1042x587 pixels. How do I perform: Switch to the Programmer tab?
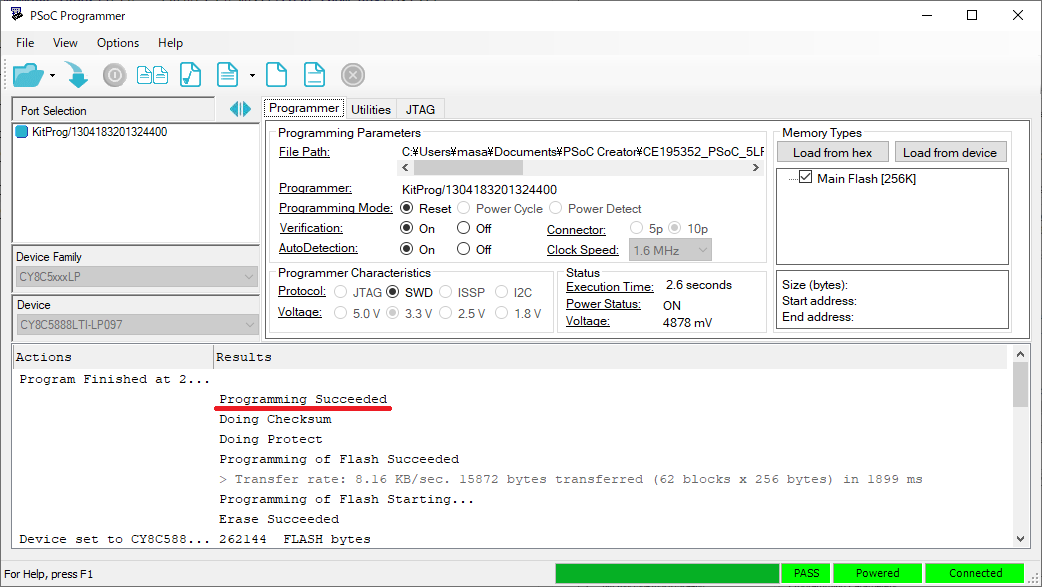[x=304, y=108]
